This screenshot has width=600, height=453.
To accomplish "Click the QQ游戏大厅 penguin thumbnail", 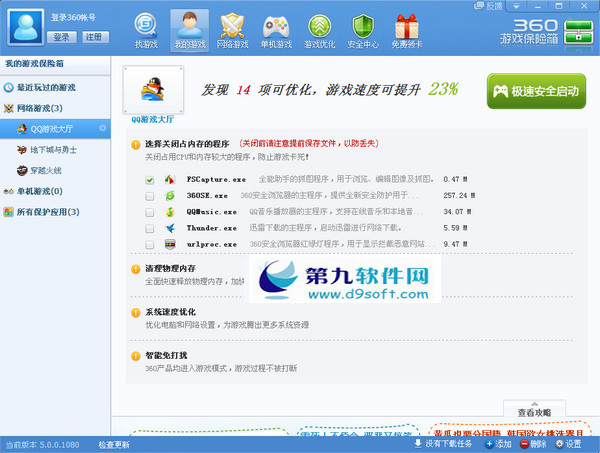I will pyautogui.click(x=154, y=89).
